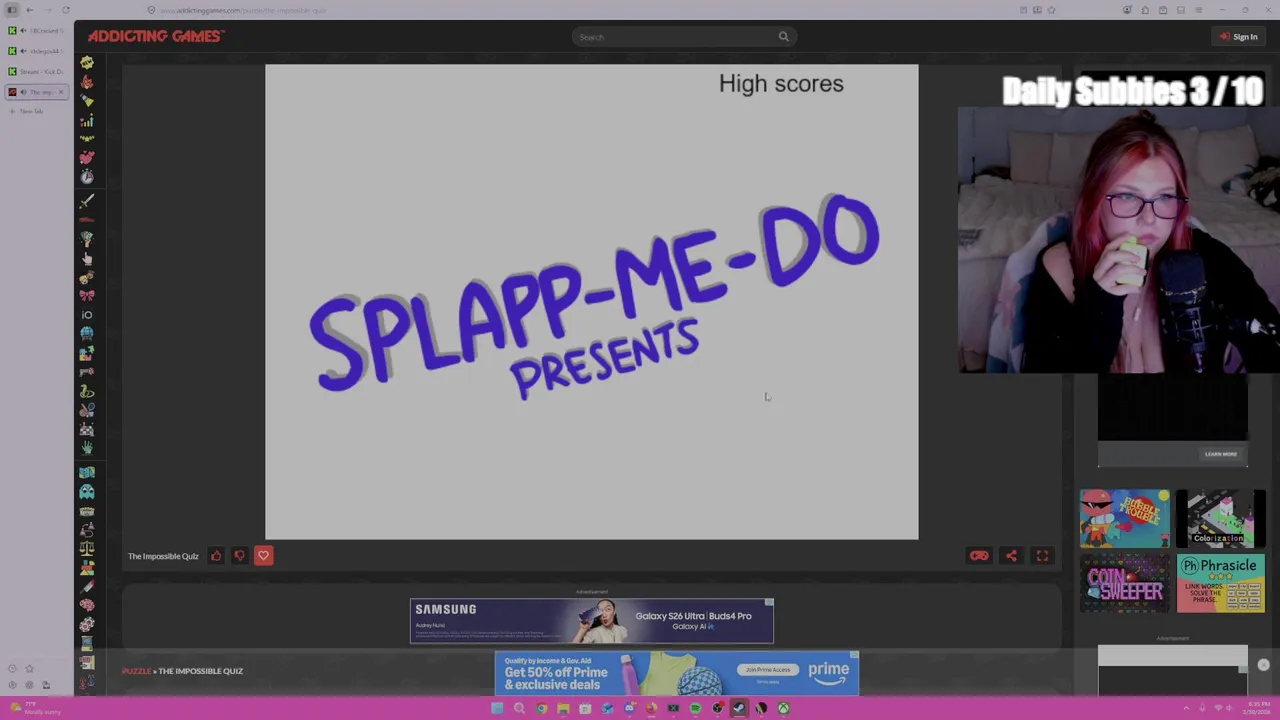Click High scores in the game
The width and height of the screenshot is (1280, 720).
coord(781,84)
